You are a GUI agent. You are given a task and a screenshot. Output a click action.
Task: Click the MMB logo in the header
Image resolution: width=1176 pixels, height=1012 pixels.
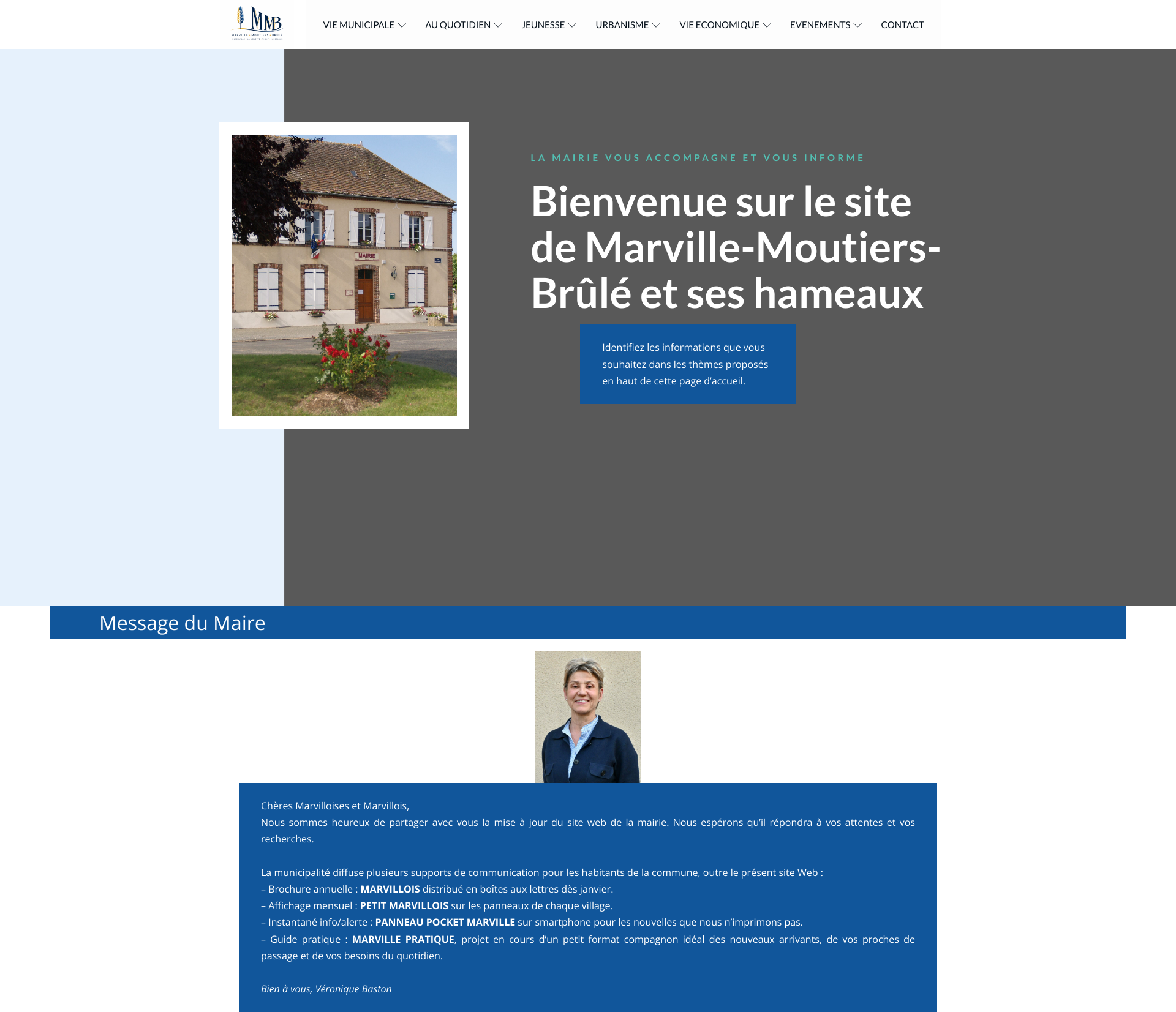pyautogui.click(x=257, y=24)
